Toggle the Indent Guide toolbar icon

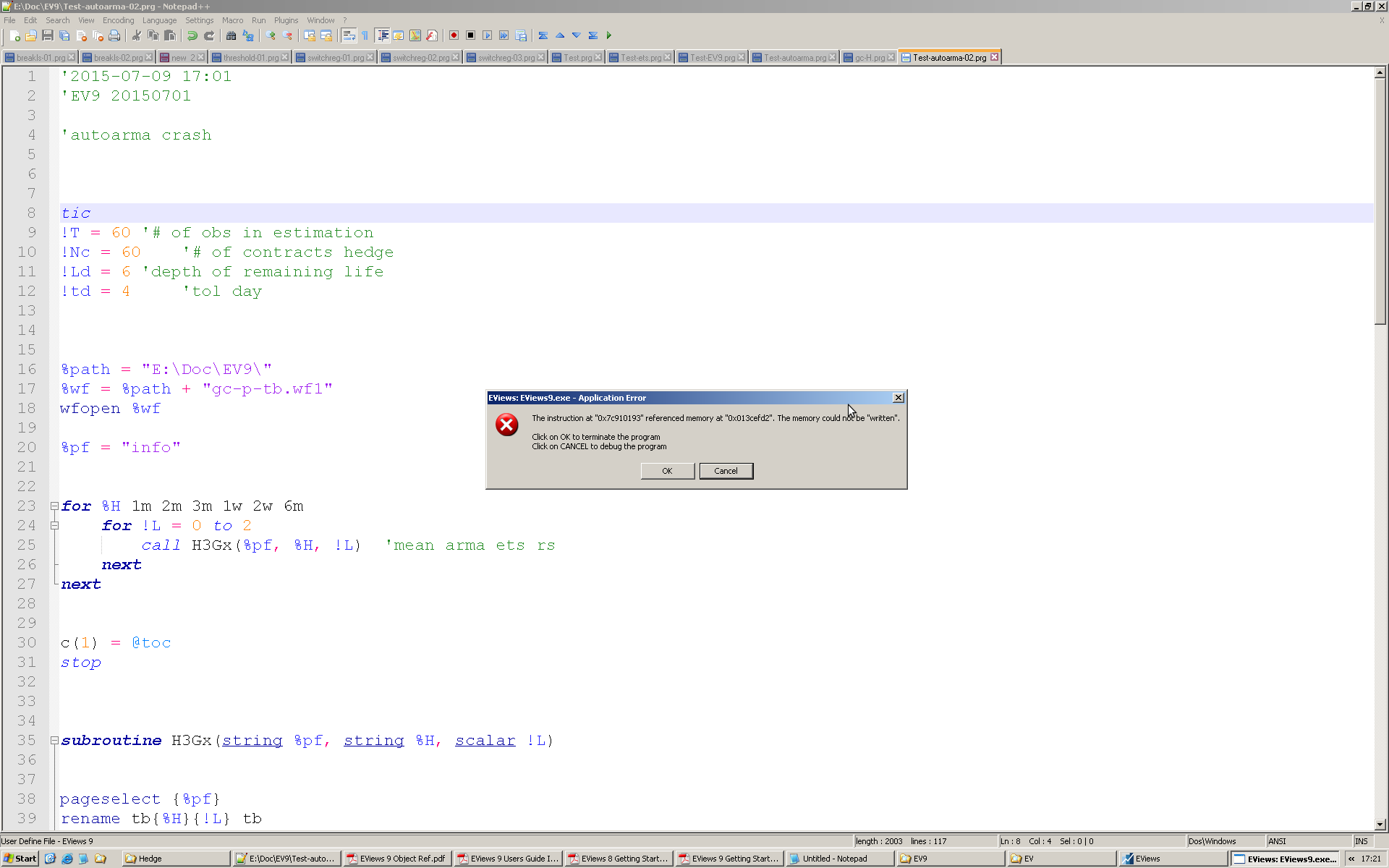click(x=382, y=35)
